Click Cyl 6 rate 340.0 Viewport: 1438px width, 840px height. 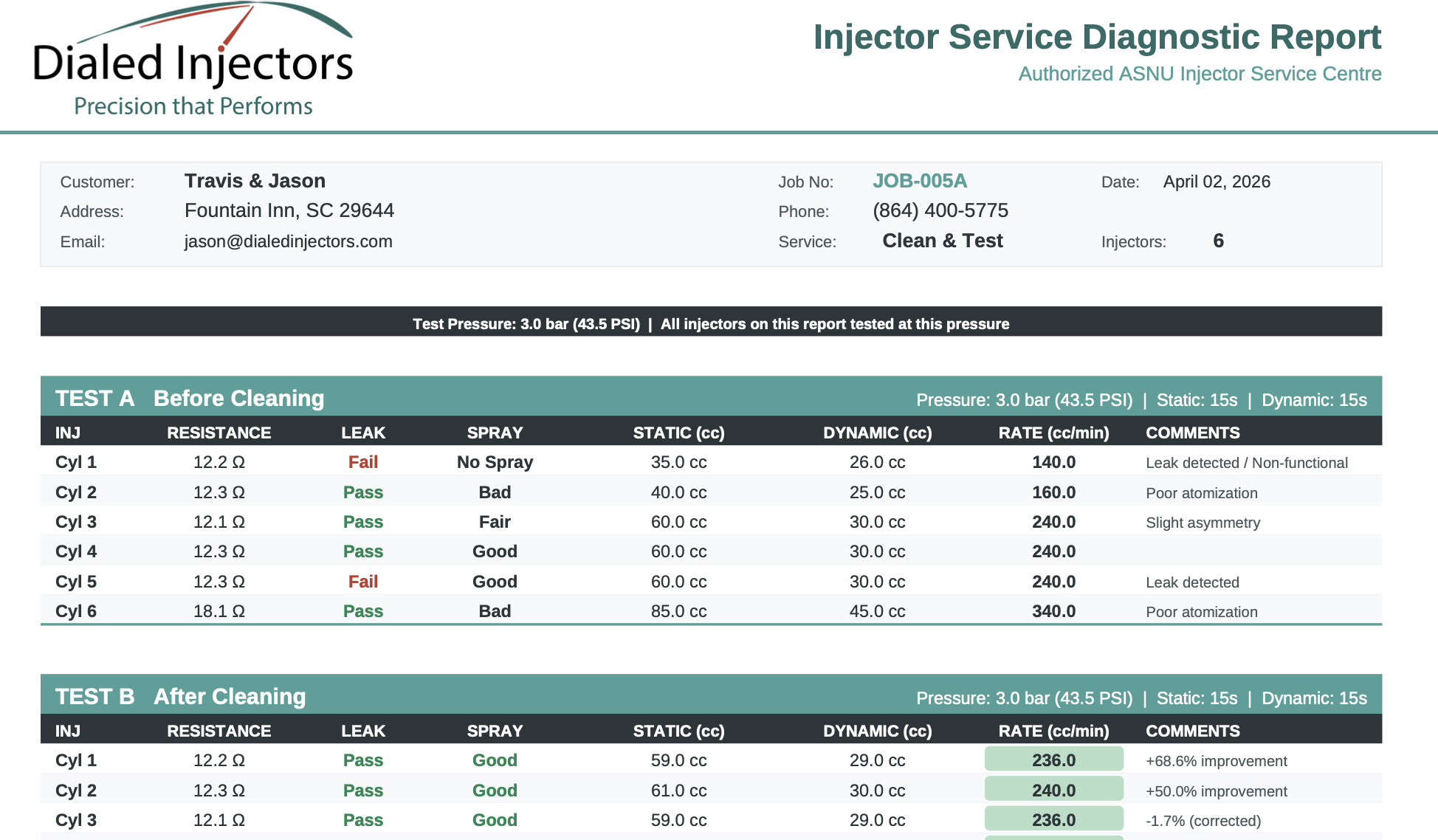[x=1053, y=611]
